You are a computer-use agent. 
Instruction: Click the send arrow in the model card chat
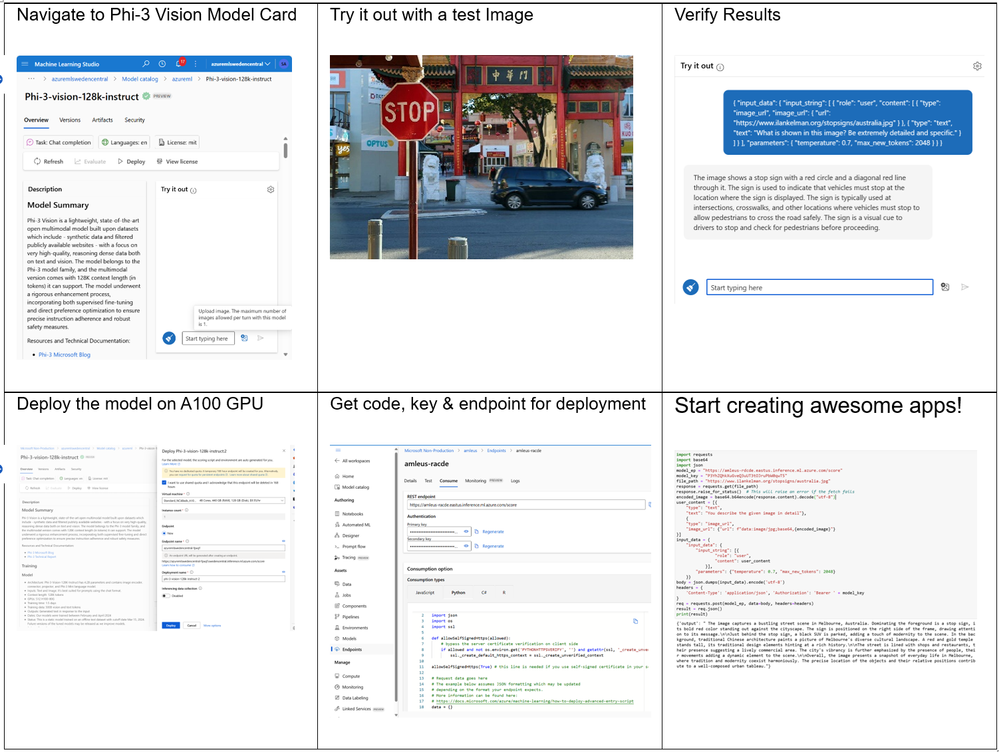coord(261,338)
